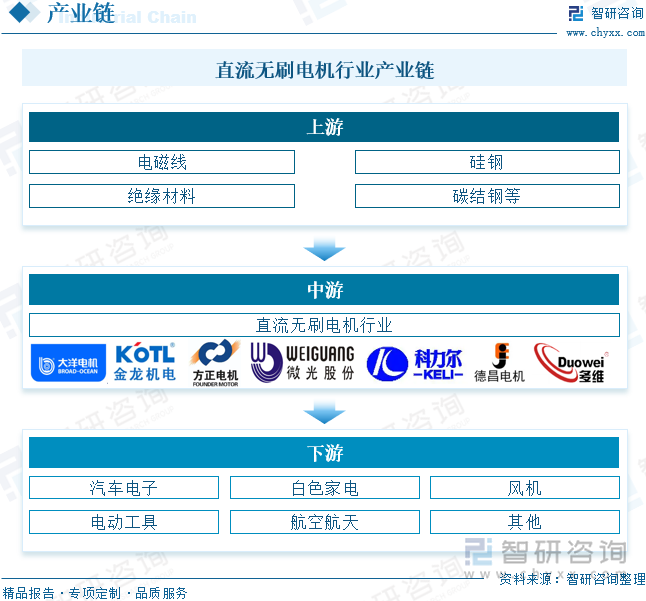
Task: Click the 汽车电子 box
Action: click(x=124, y=488)
